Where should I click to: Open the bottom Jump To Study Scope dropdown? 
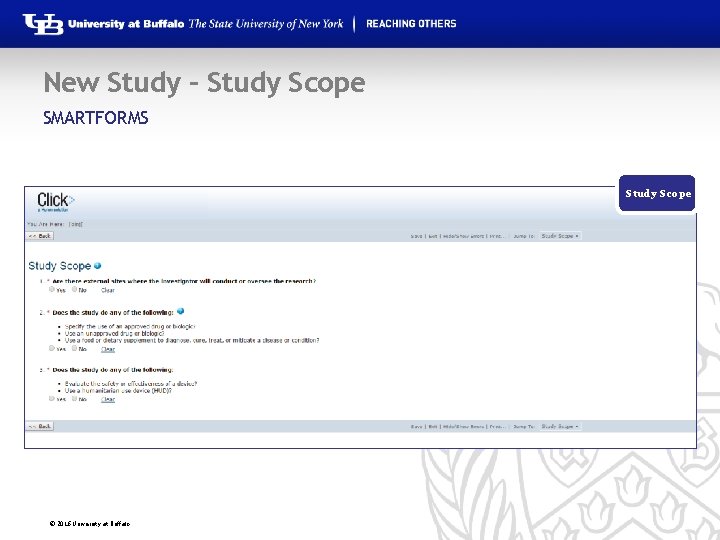coord(560,426)
